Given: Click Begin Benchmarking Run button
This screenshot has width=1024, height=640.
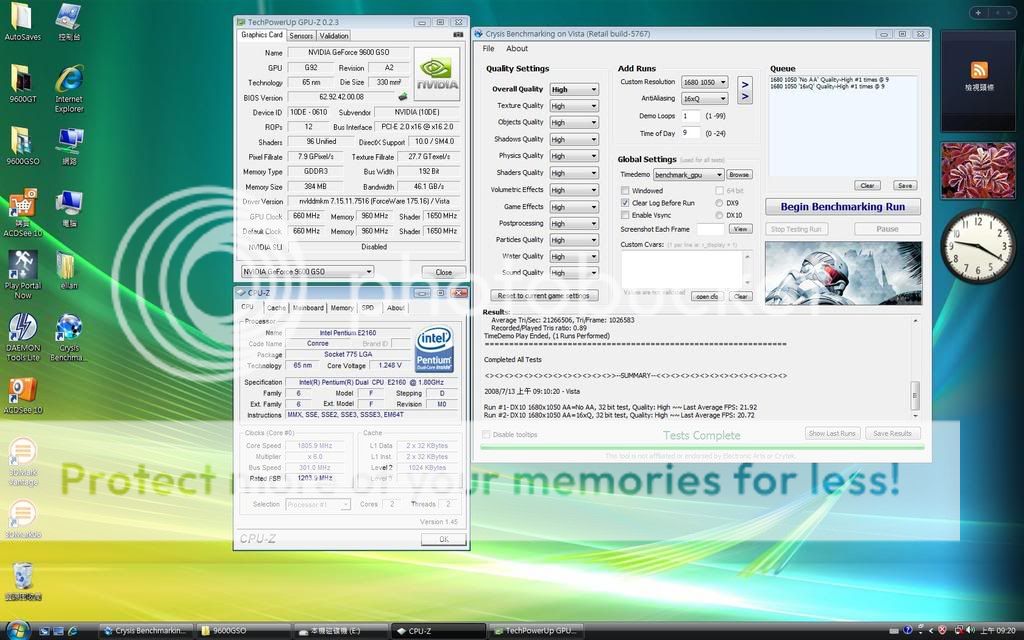Looking at the screenshot, I should (x=842, y=207).
